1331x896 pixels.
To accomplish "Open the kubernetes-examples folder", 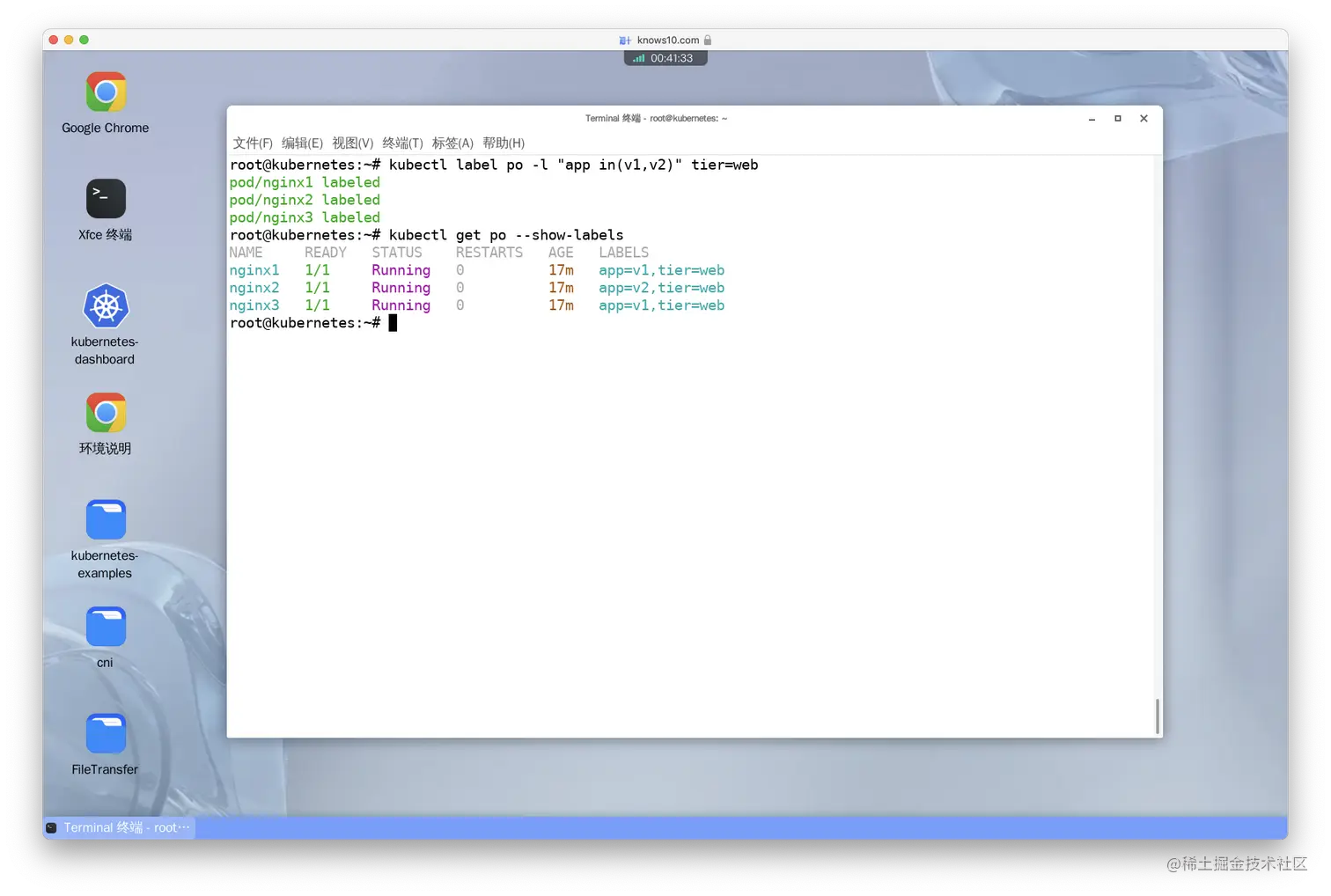I will tap(105, 518).
